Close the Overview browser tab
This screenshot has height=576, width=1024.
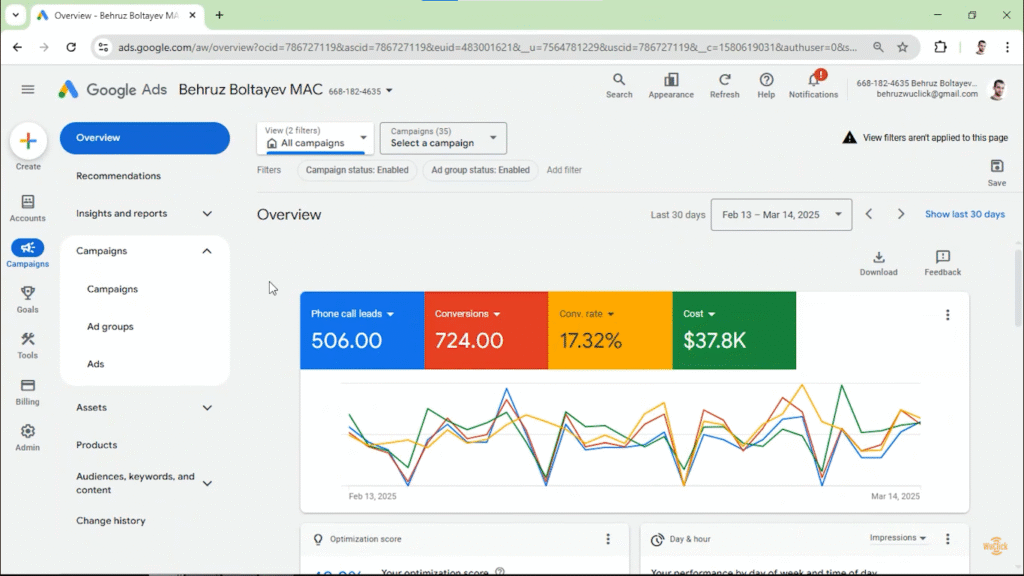point(192,15)
